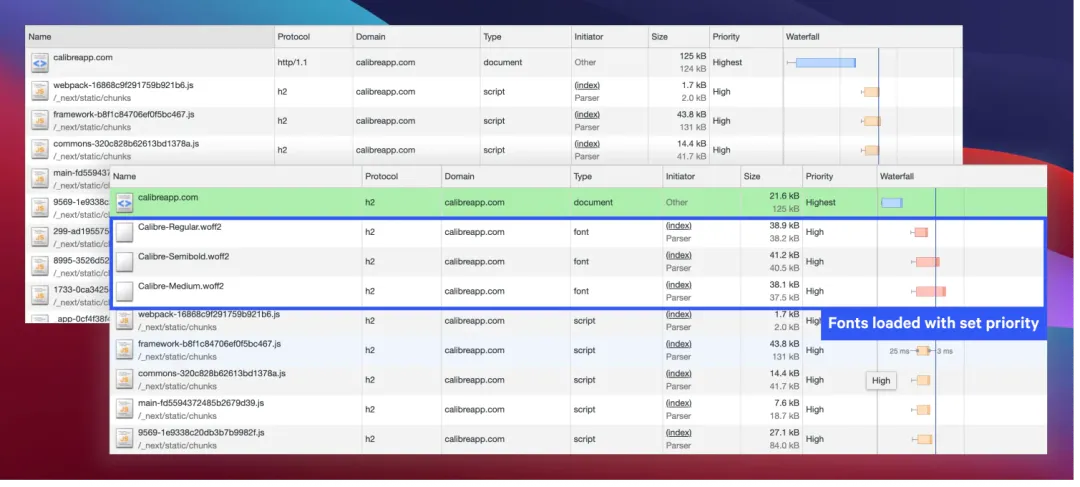Click Highest priority cell in green row
Screen dimensions: 1080x487
coord(821,203)
